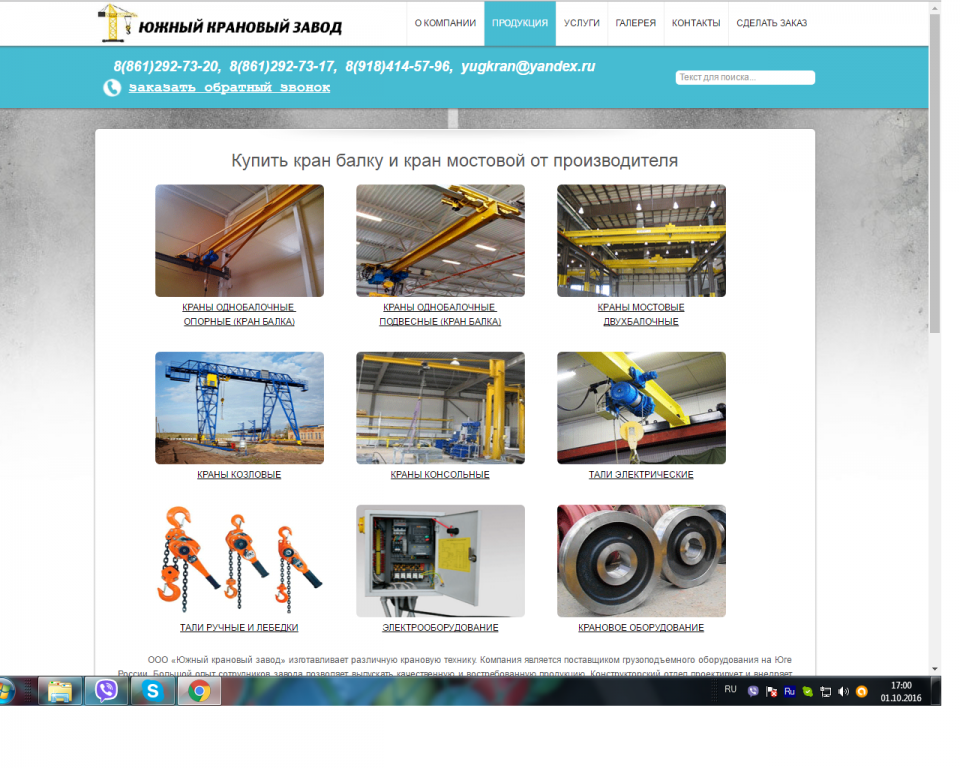Open the О компании menu item
Screen dimensions: 960x768
(444, 23)
